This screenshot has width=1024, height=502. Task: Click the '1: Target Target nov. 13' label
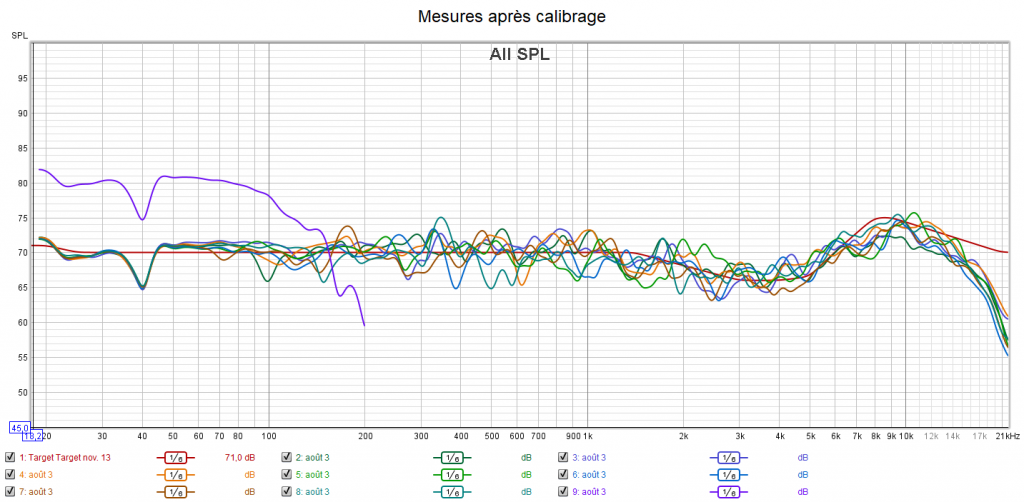pos(65,458)
